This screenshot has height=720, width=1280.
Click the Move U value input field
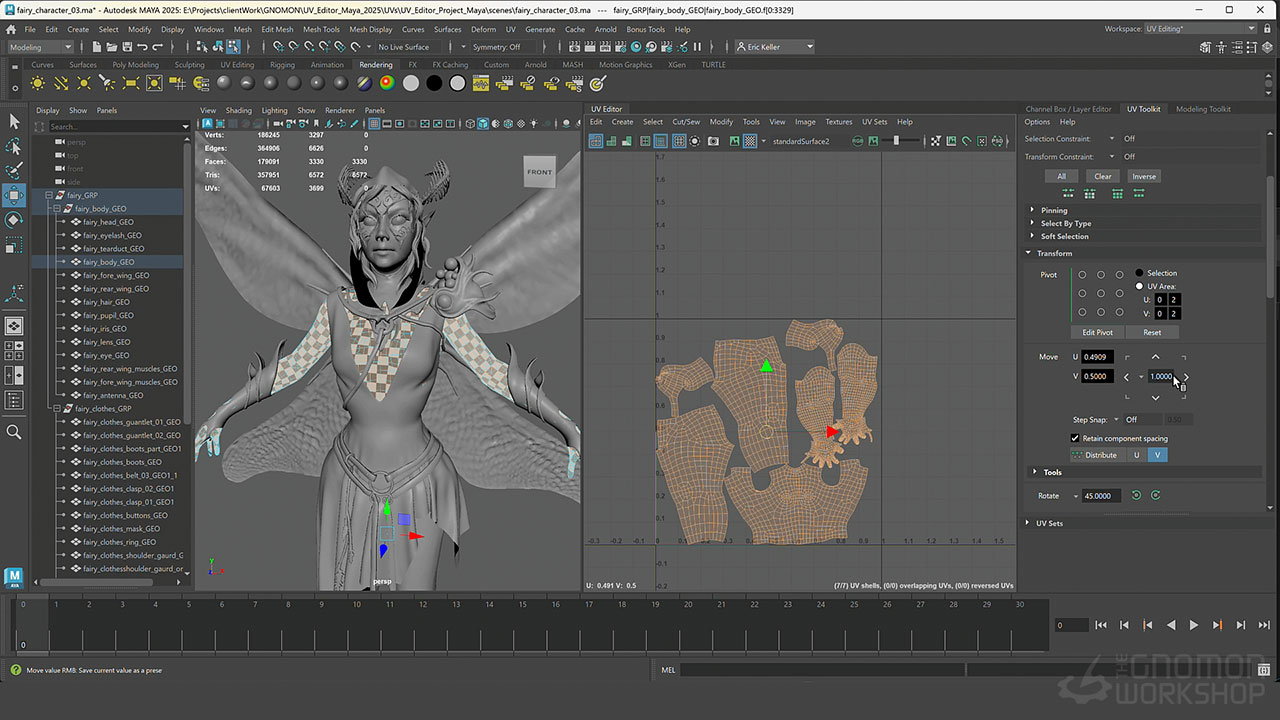pos(1097,357)
